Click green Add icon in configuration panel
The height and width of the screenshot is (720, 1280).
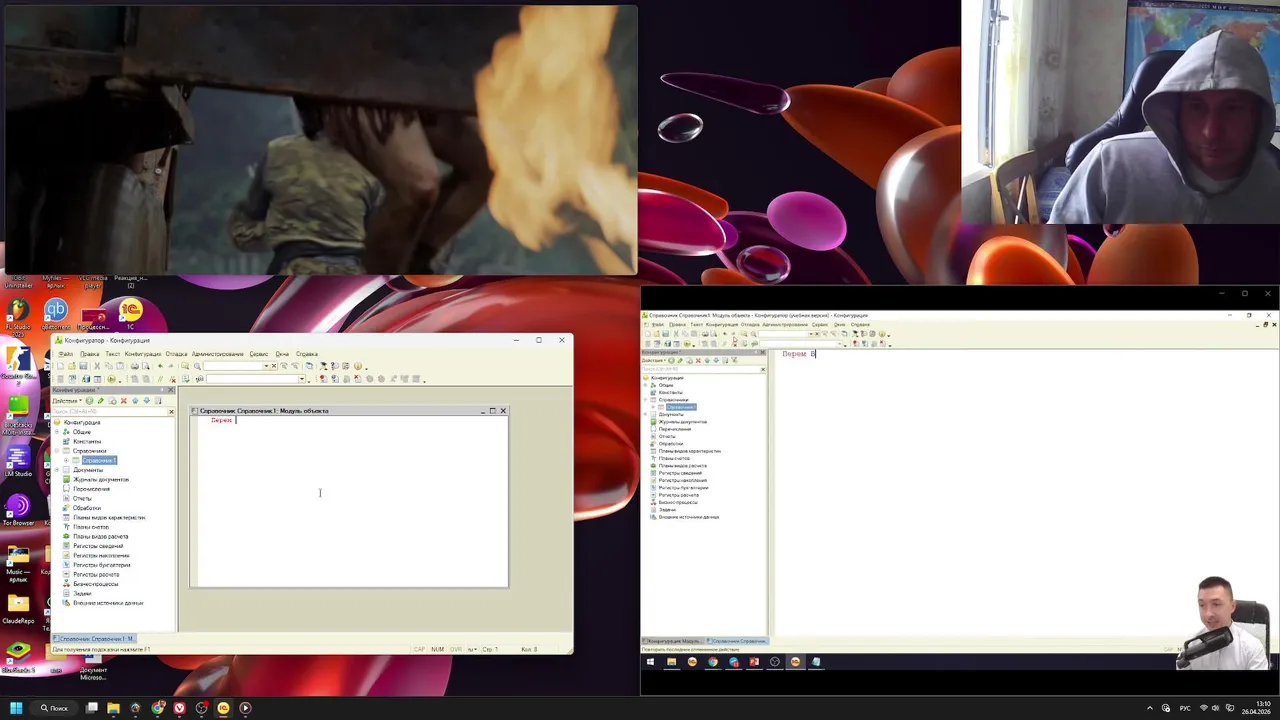tap(89, 401)
